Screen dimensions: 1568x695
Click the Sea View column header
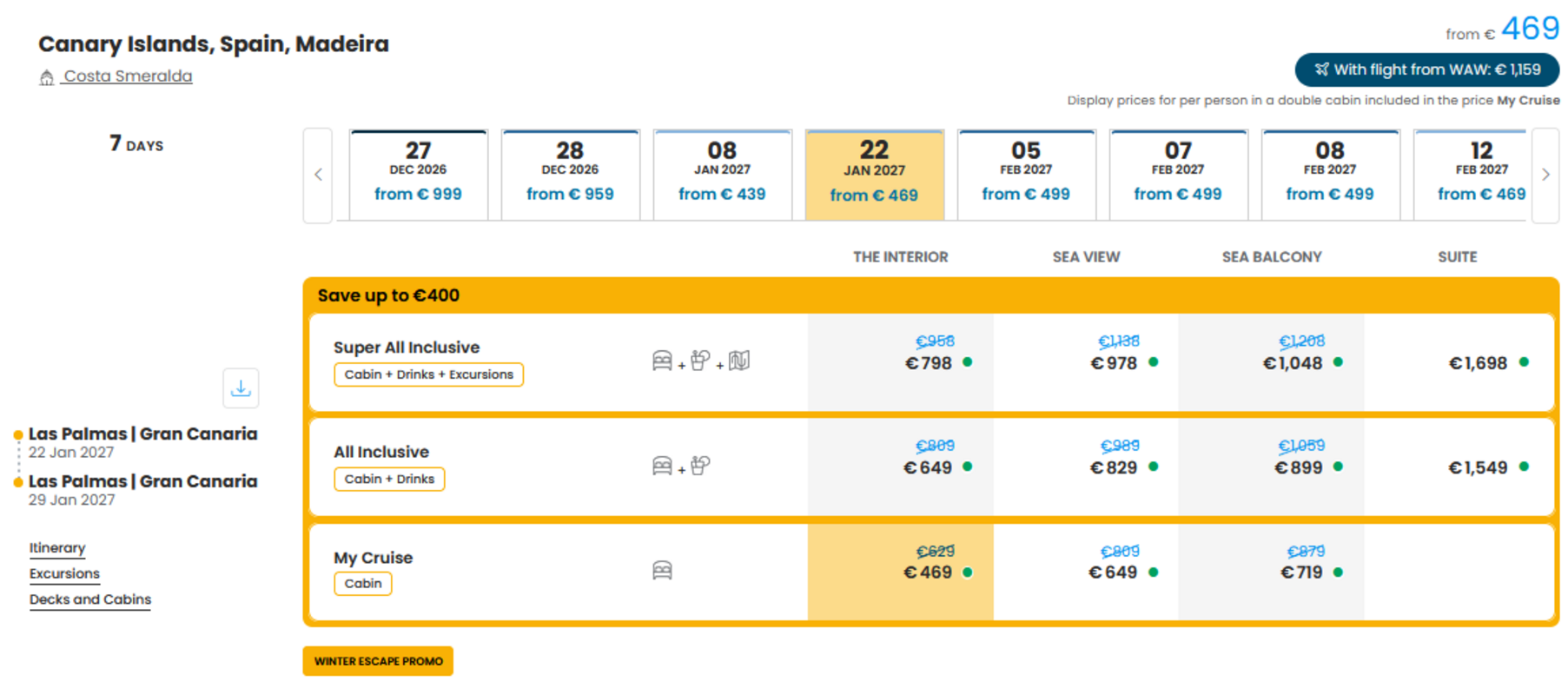[1086, 257]
